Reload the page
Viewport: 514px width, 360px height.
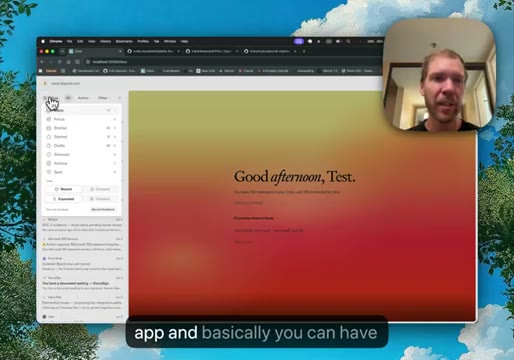coord(59,62)
